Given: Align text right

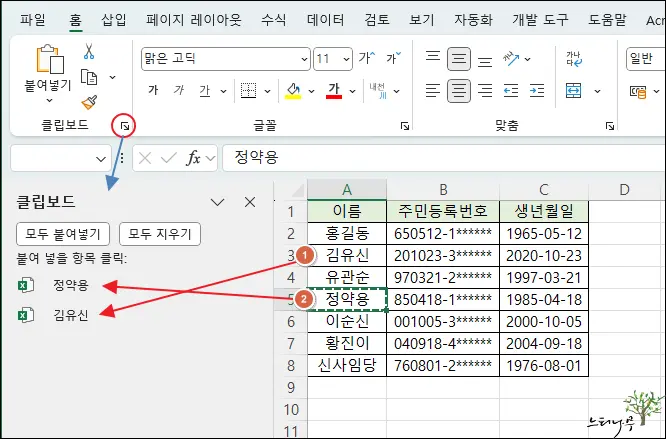Looking at the screenshot, I should pyautogui.click(x=485, y=90).
